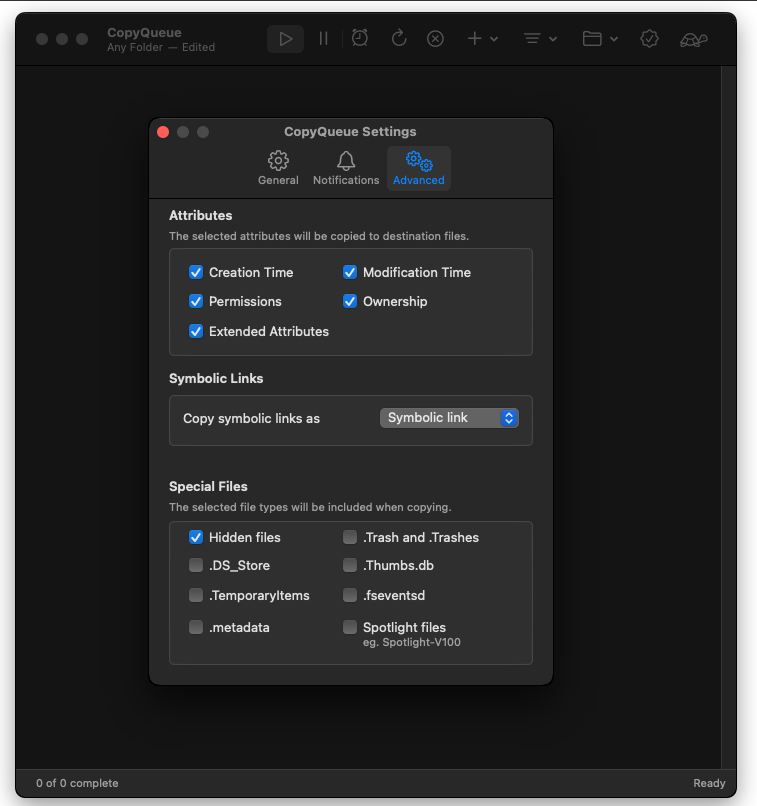757x806 pixels.
Task: Enable the Spotlight files checkbox
Action: [350, 627]
